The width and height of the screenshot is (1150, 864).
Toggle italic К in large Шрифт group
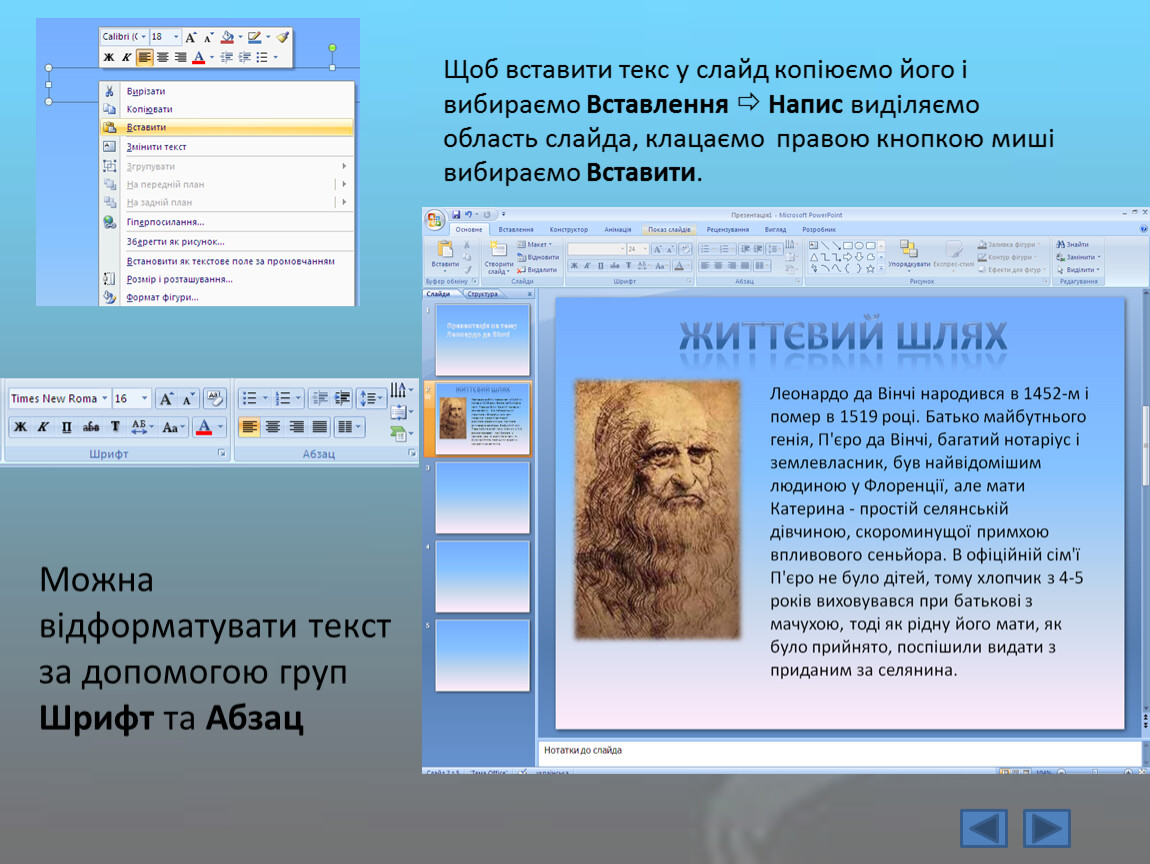43,427
